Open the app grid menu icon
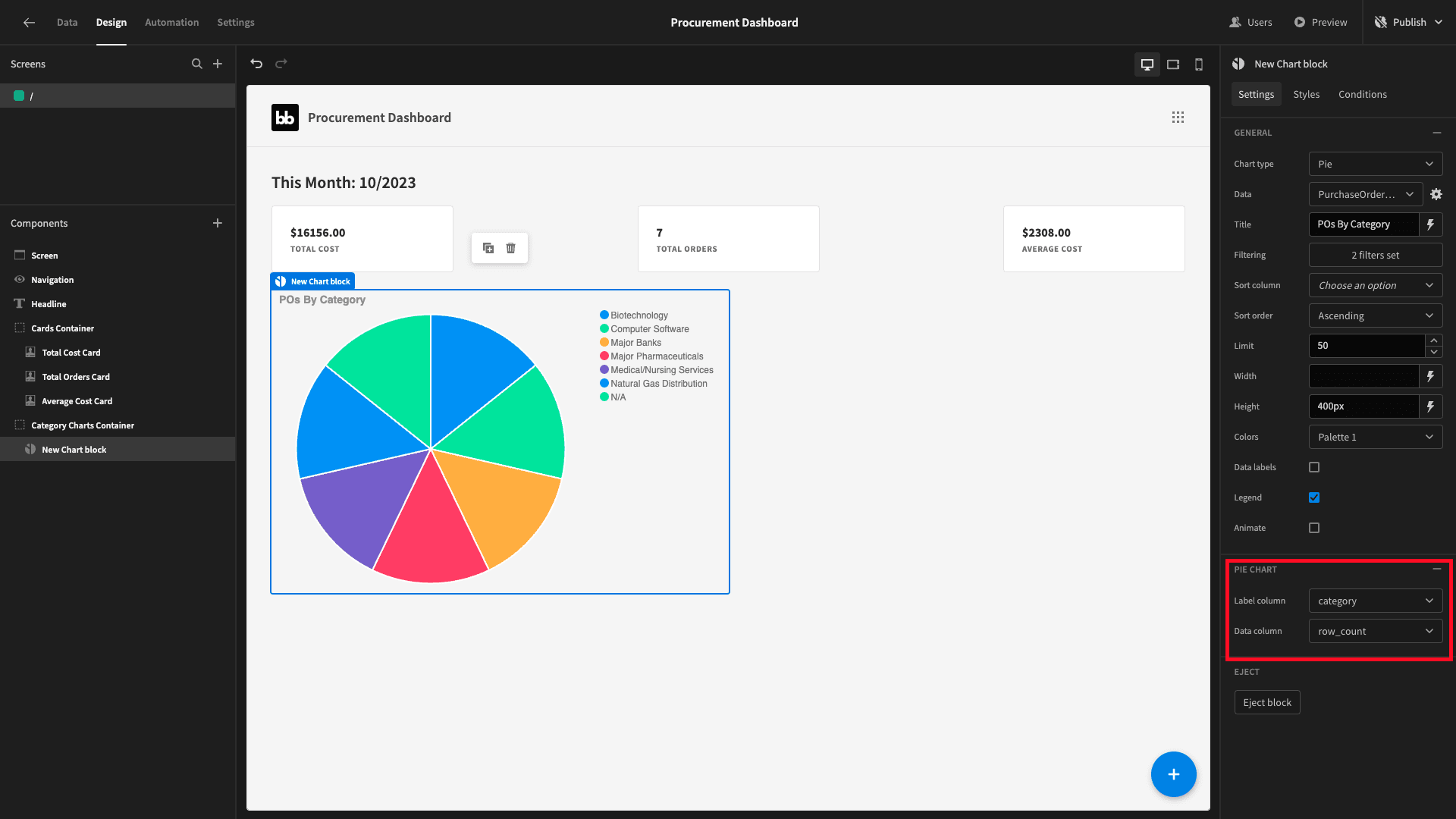This screenshot has width=1456, height=819. (x=1178, y=118)
